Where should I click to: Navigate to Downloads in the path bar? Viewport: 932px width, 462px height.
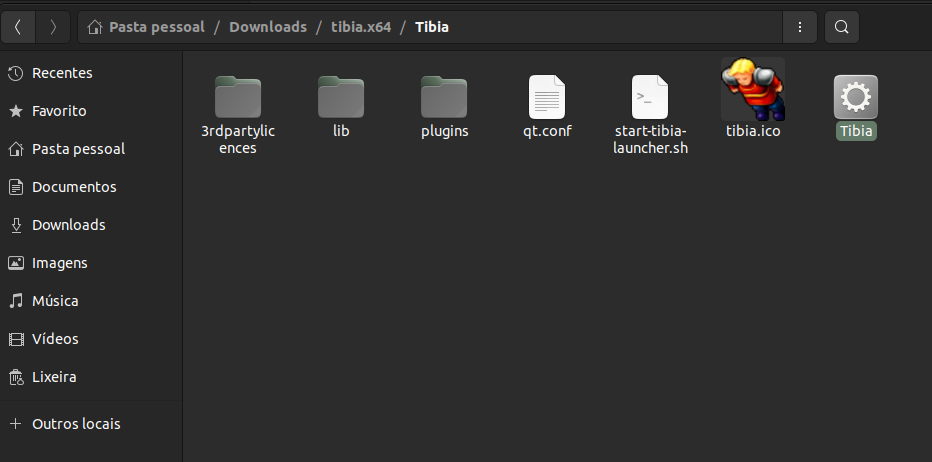tap(268, 27)
